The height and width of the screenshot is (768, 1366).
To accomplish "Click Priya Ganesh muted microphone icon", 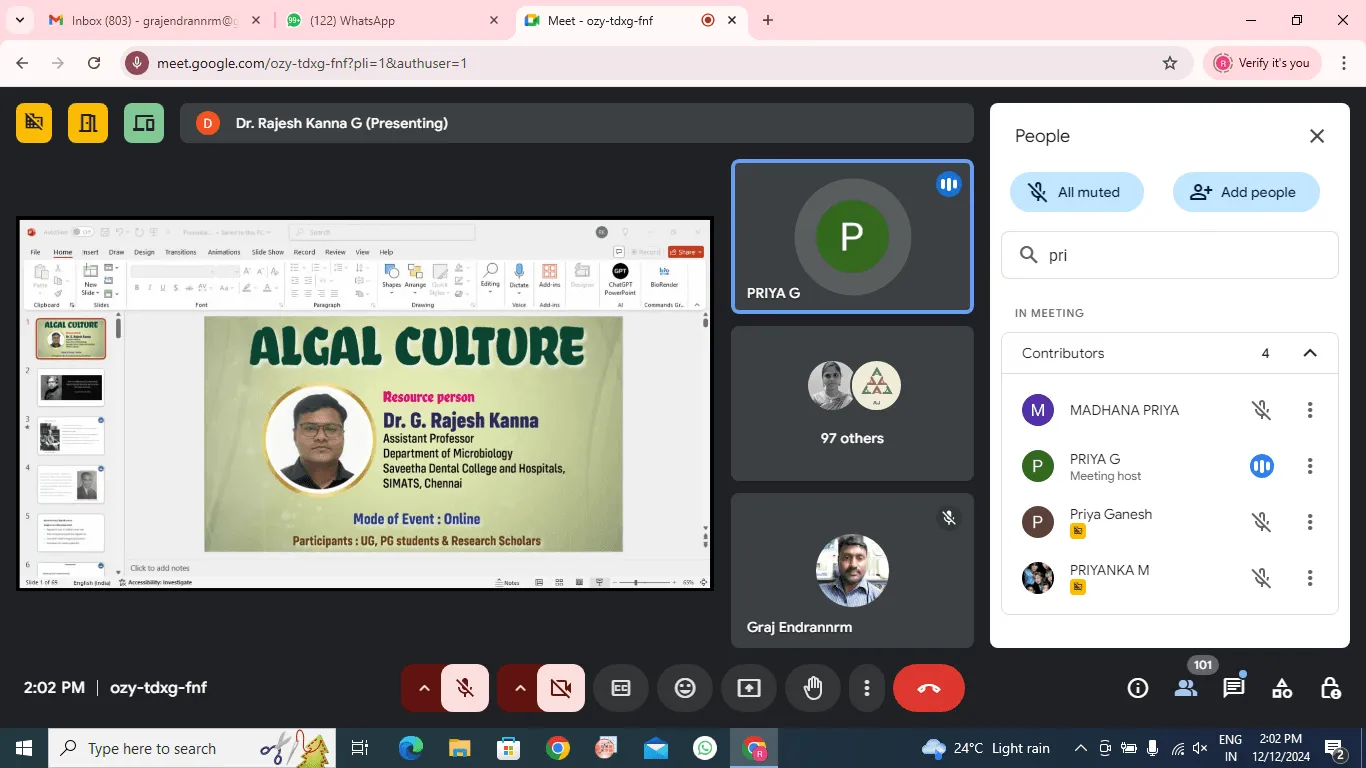I will pyautogui.click(x=1262, y=522).
